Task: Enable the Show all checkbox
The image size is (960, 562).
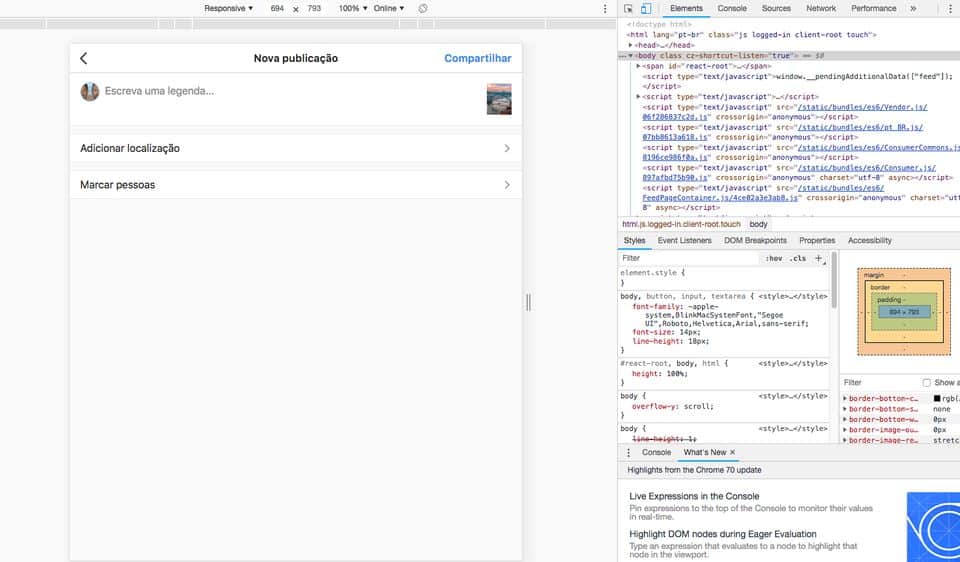Action: click(926, 383)
